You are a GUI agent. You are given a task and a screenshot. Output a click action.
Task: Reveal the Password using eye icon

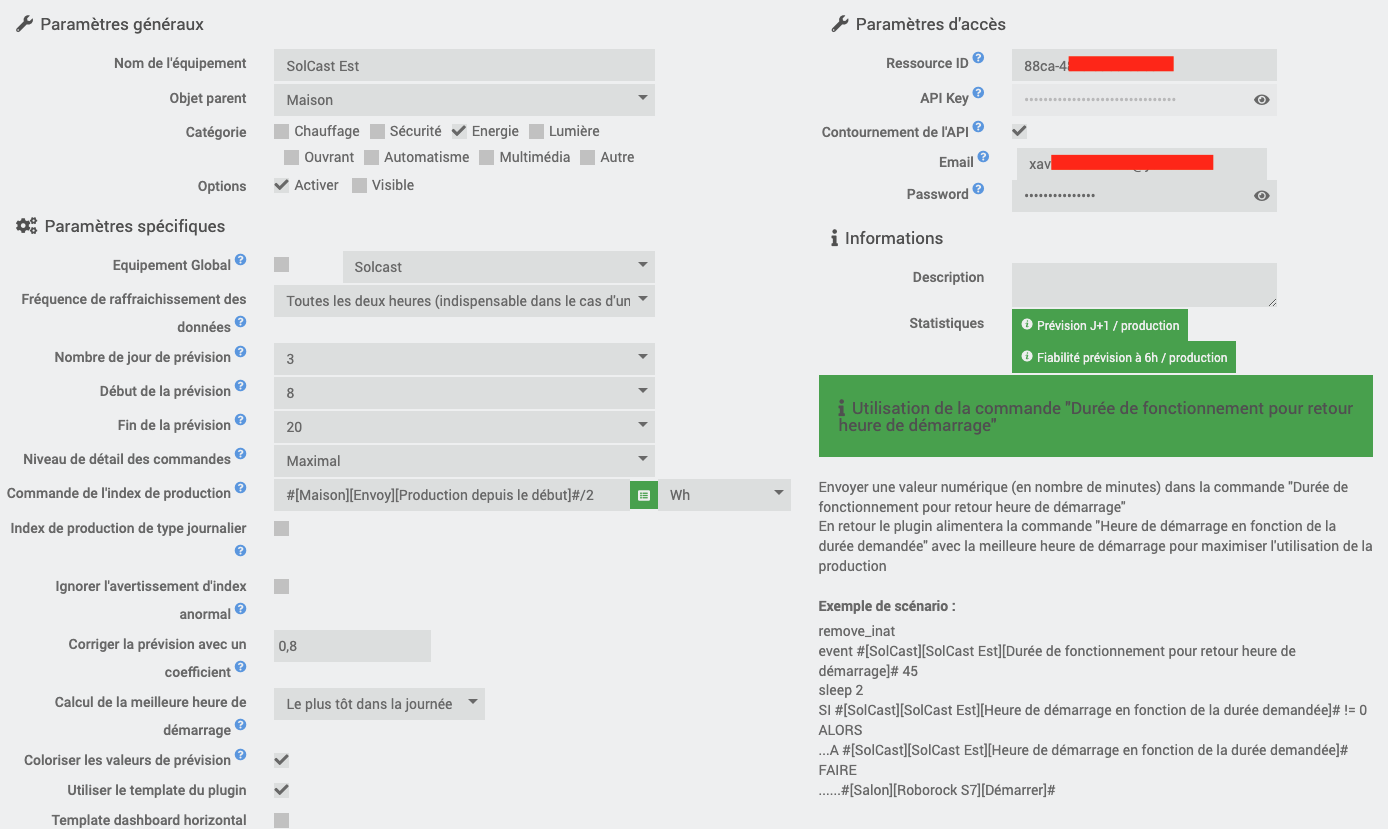click(1261, 196)
